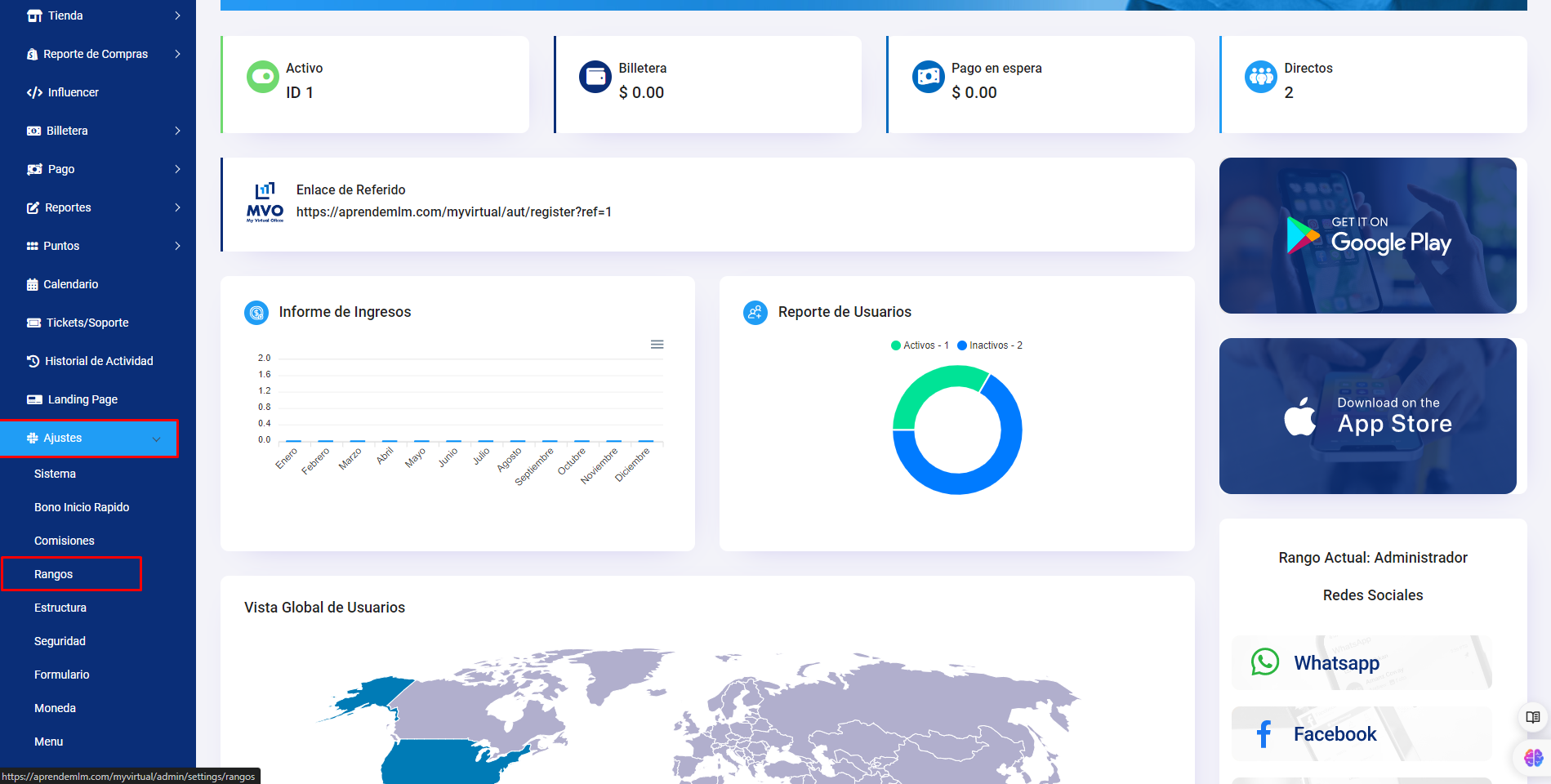Toggle the Activos legend series

point(920,345)
